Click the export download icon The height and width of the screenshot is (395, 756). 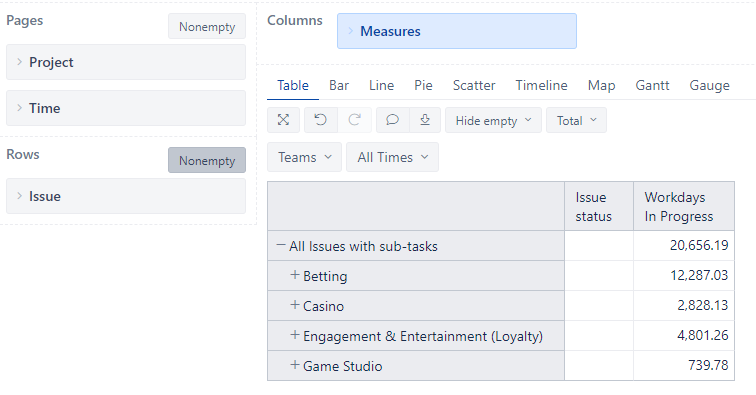(x=425, y=120)
